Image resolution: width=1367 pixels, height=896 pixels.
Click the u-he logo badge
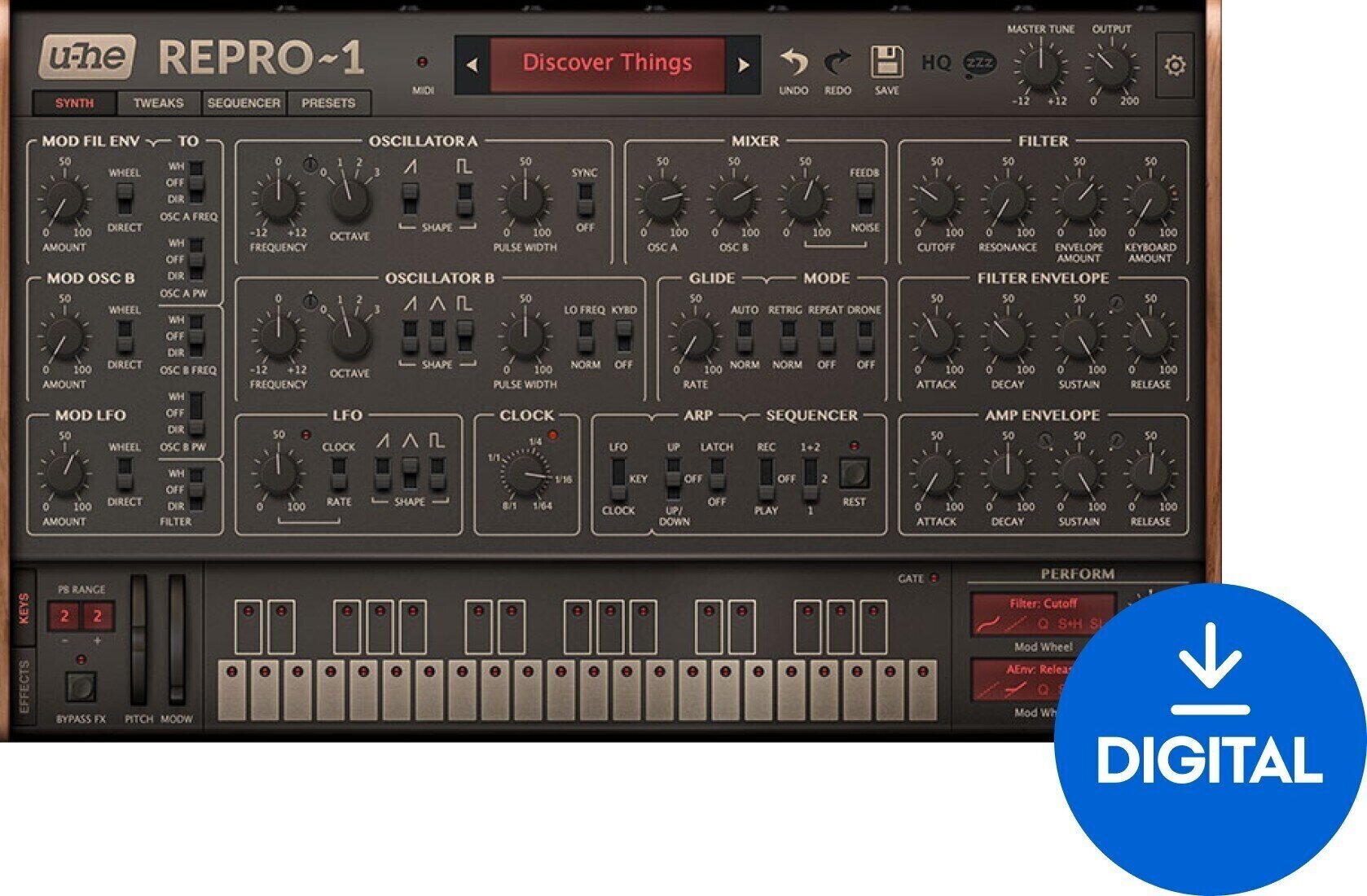(x=87, y=57)
